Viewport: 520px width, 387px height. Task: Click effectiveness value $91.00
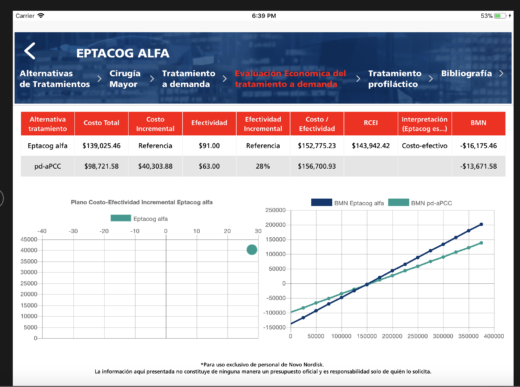pos(209,146)
